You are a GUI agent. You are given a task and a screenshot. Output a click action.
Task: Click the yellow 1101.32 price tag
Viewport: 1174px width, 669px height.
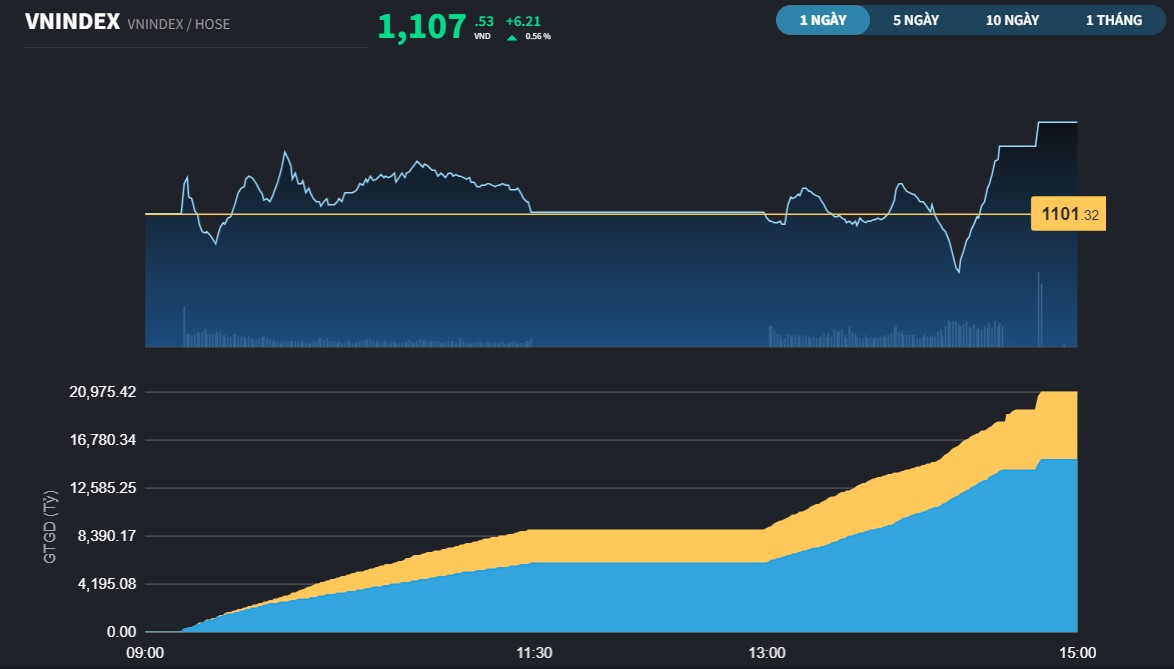[x=1067, y=213]
